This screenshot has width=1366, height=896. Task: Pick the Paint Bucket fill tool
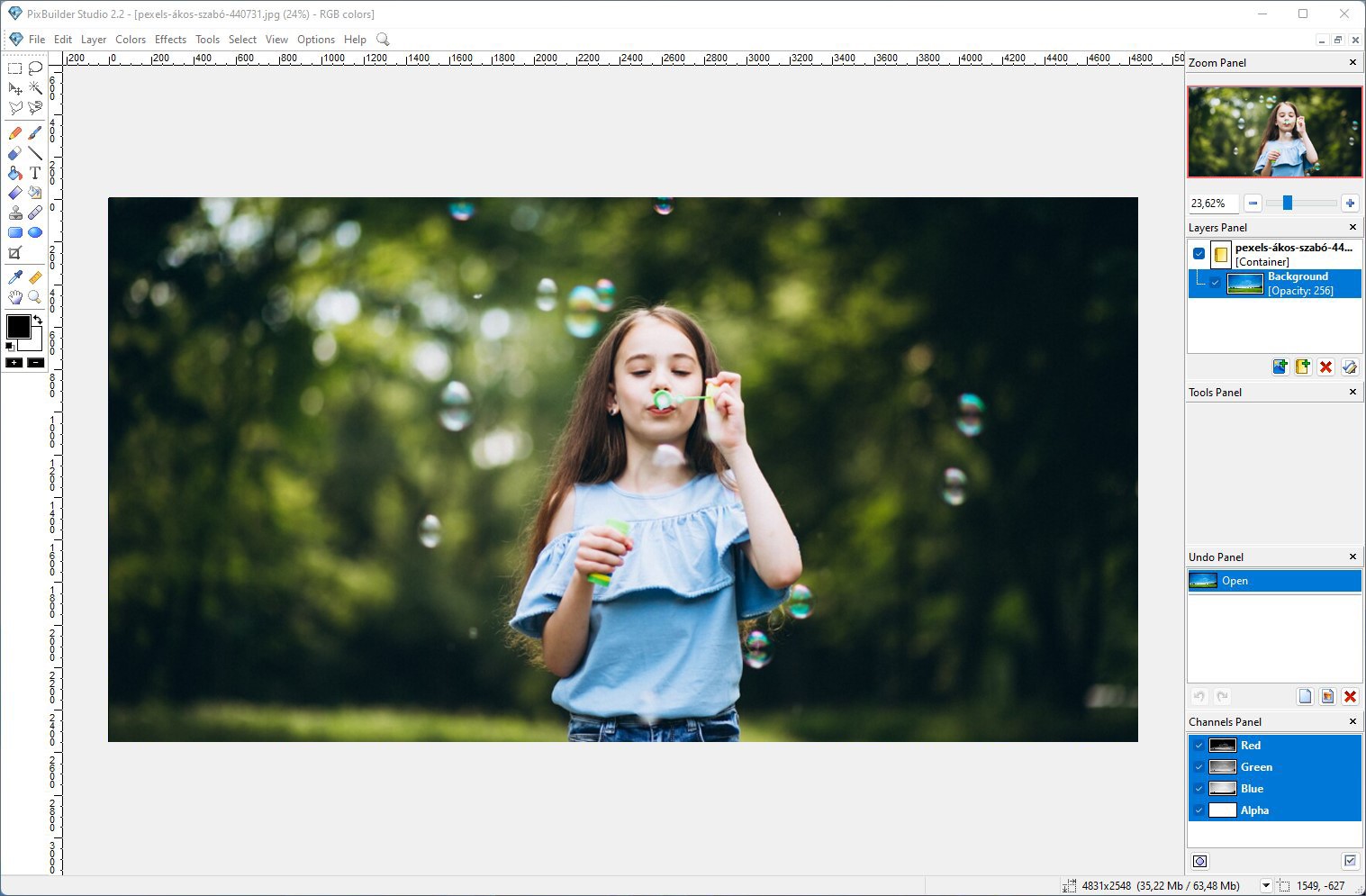15,173
